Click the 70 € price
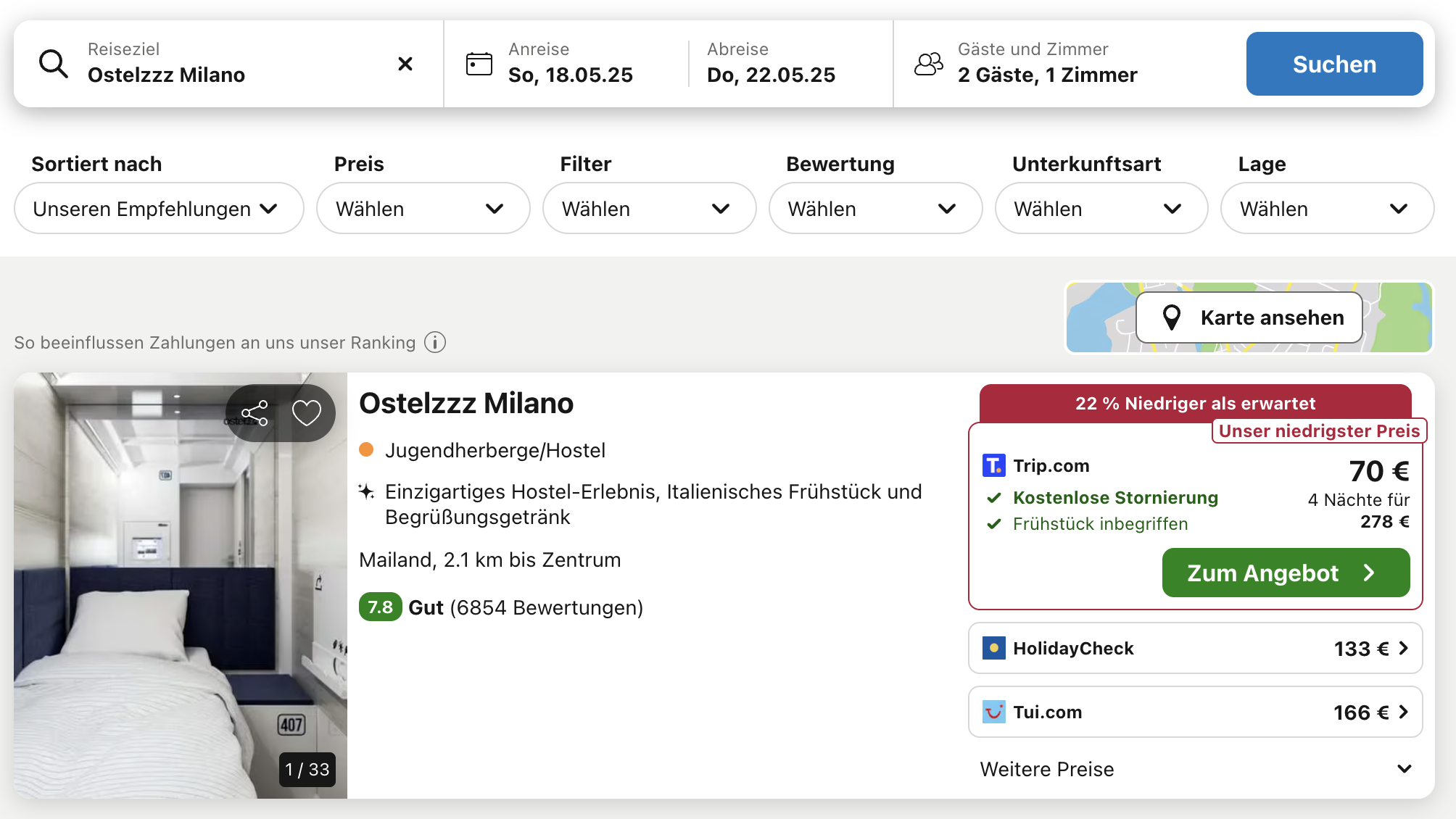 point(1379,471)
